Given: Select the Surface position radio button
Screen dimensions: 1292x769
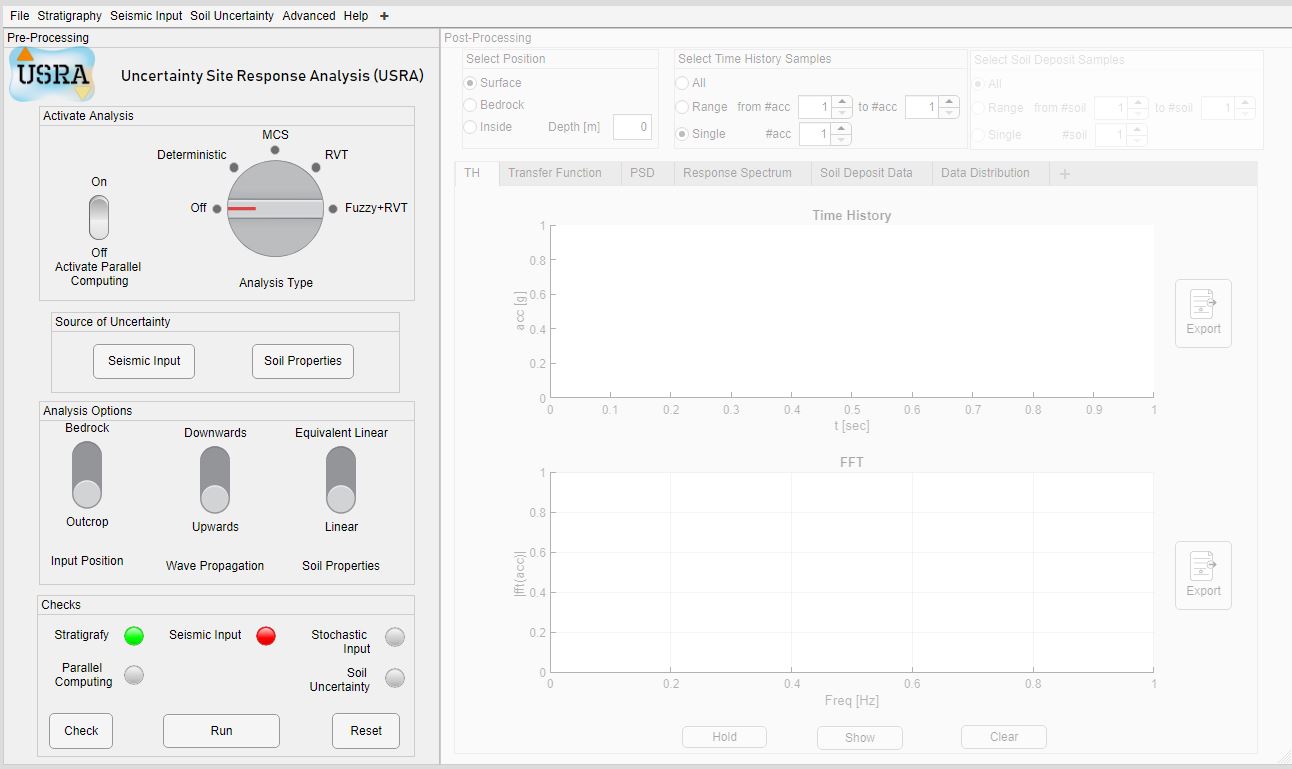Looking at the screenshot, I should 470,83.
